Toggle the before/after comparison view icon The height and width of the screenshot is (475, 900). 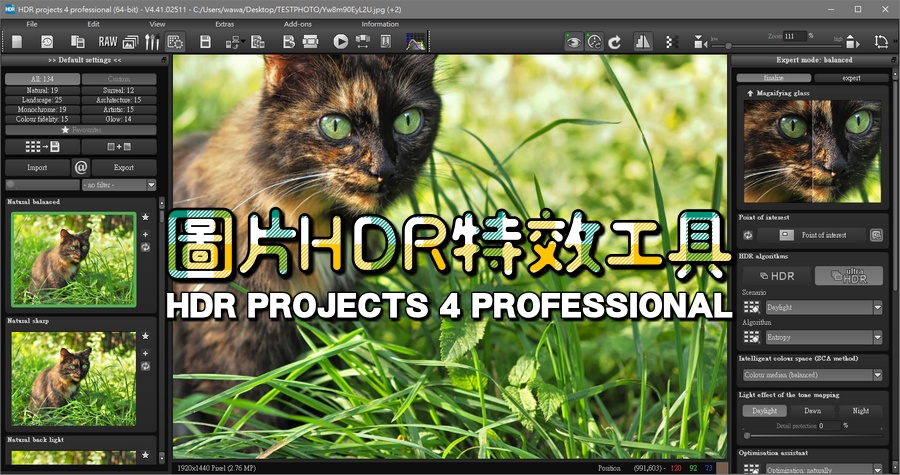click(x=643, y=42)
